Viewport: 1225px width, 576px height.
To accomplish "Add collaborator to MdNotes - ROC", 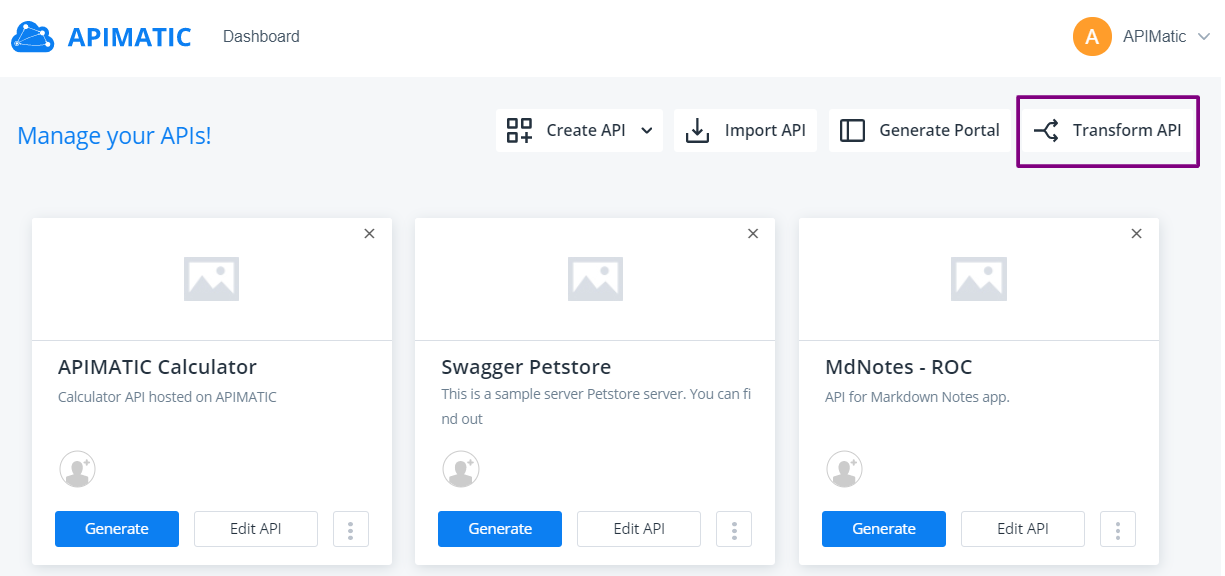I will [844, 468].
